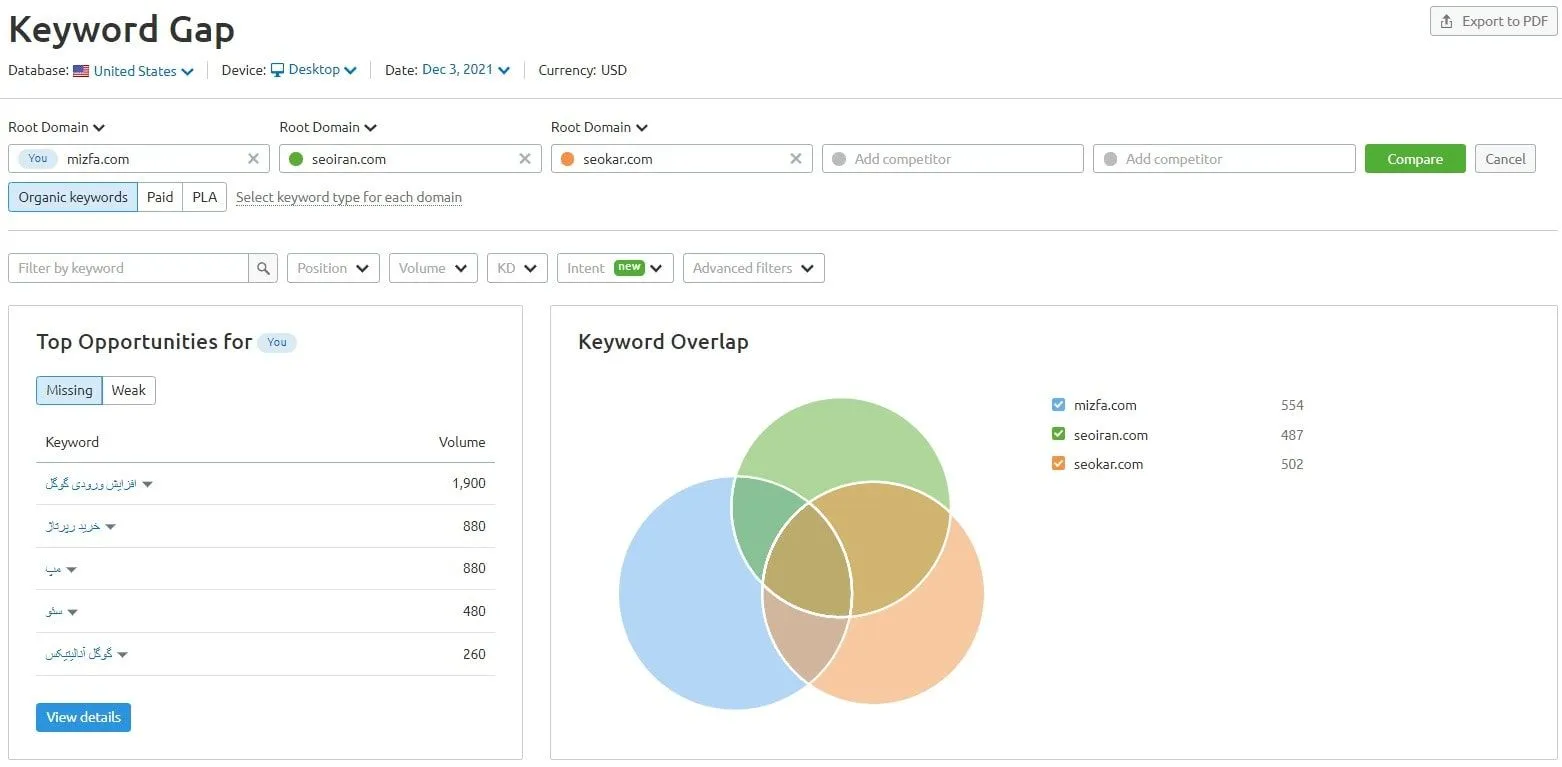The image size is (1562, 767).
Task: Click the search magnifier icon beside keyword filter
Action: coord(263,268)
